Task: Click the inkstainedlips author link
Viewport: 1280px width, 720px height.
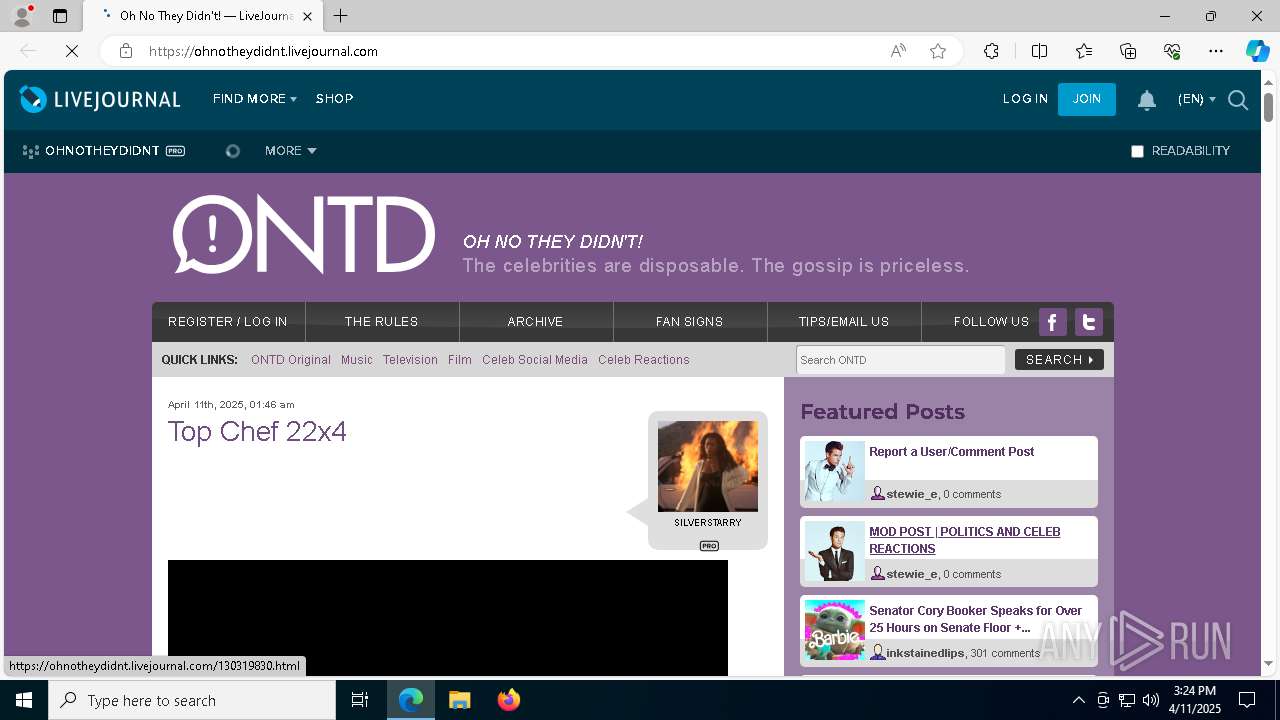Action: [x=925, y=653]
